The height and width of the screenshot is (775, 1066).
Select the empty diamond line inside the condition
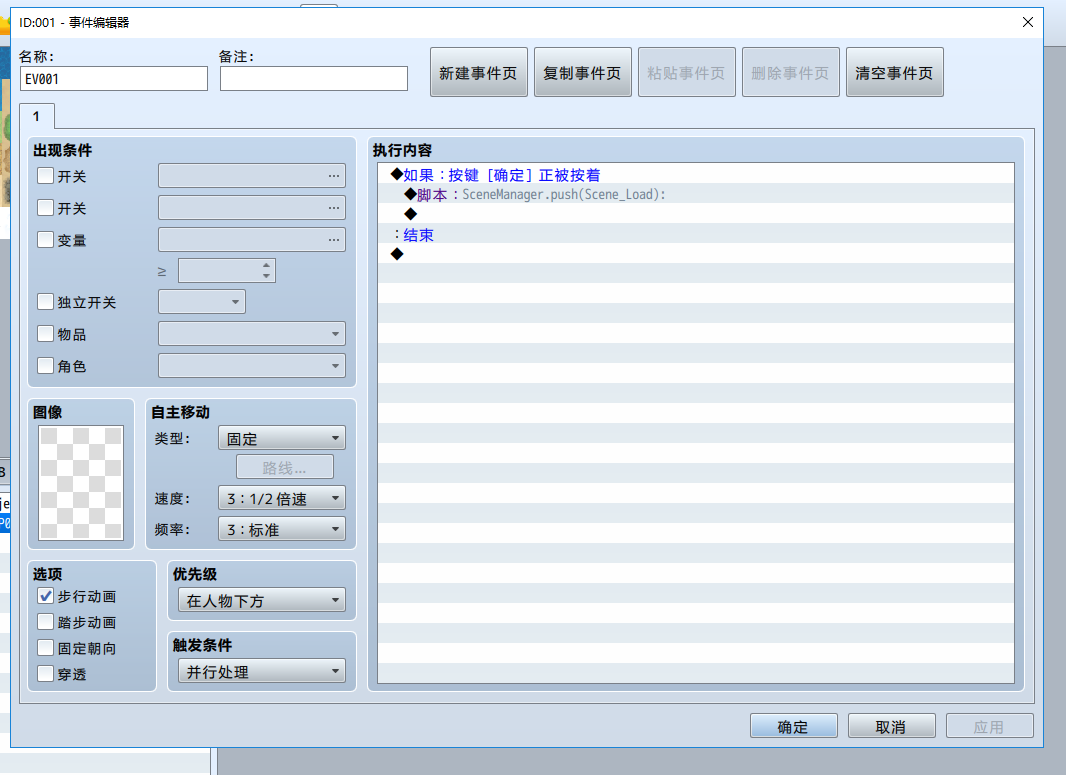tap(695, 215)
